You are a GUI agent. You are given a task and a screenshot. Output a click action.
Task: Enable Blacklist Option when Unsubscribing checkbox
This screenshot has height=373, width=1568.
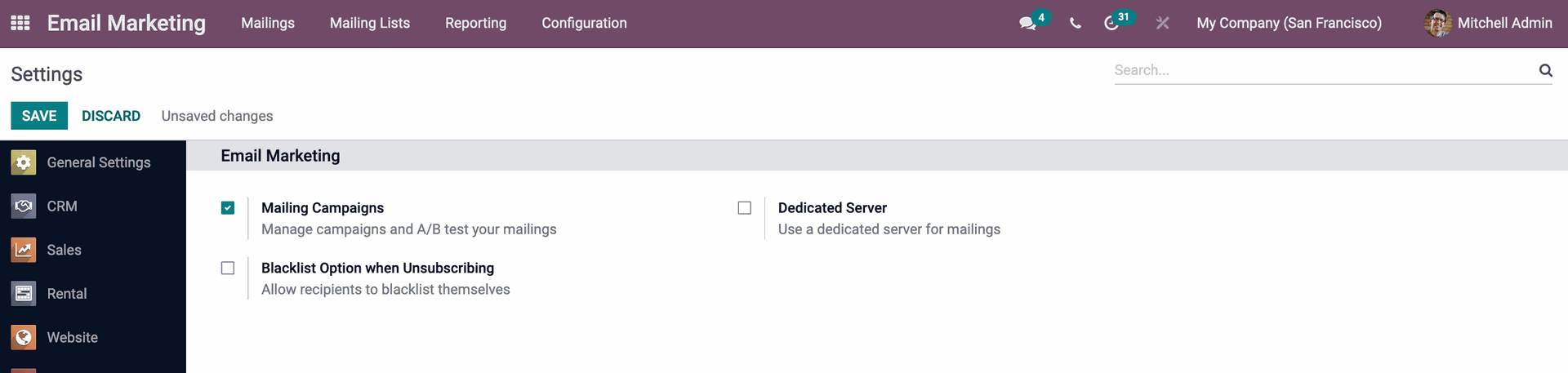[228, 268]
